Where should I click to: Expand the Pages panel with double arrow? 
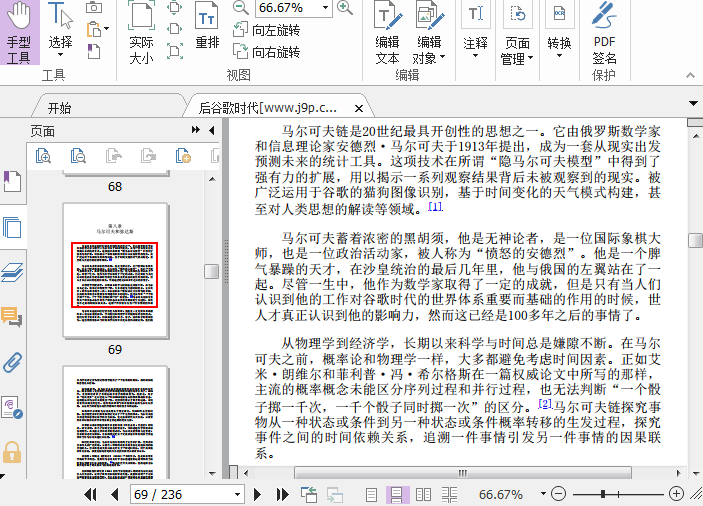195,130
